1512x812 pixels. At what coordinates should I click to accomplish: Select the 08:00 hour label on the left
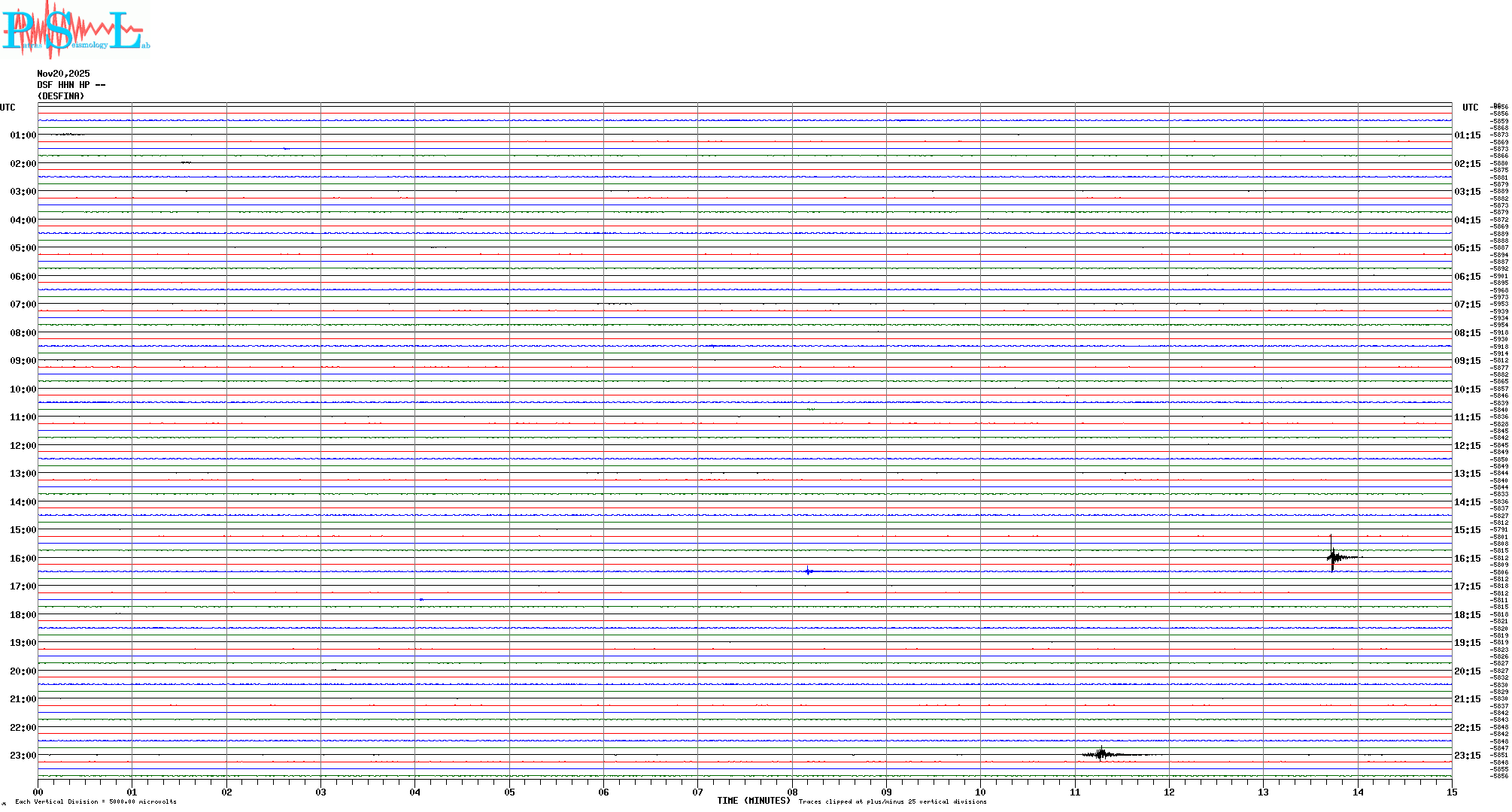point(23,333)
